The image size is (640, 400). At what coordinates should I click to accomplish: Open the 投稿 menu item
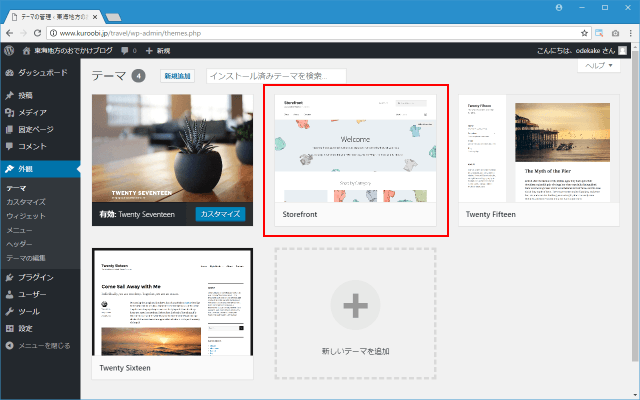[40, 96]
